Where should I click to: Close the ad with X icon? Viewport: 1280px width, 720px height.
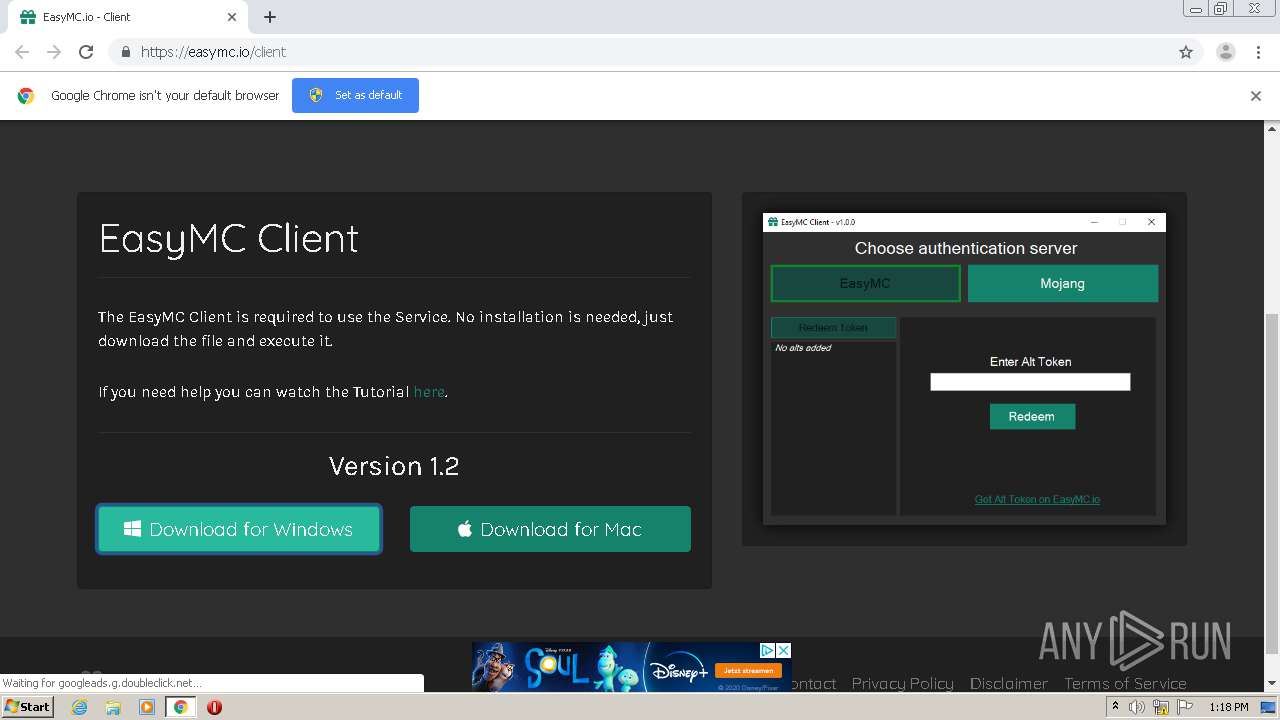coord(784,650)
